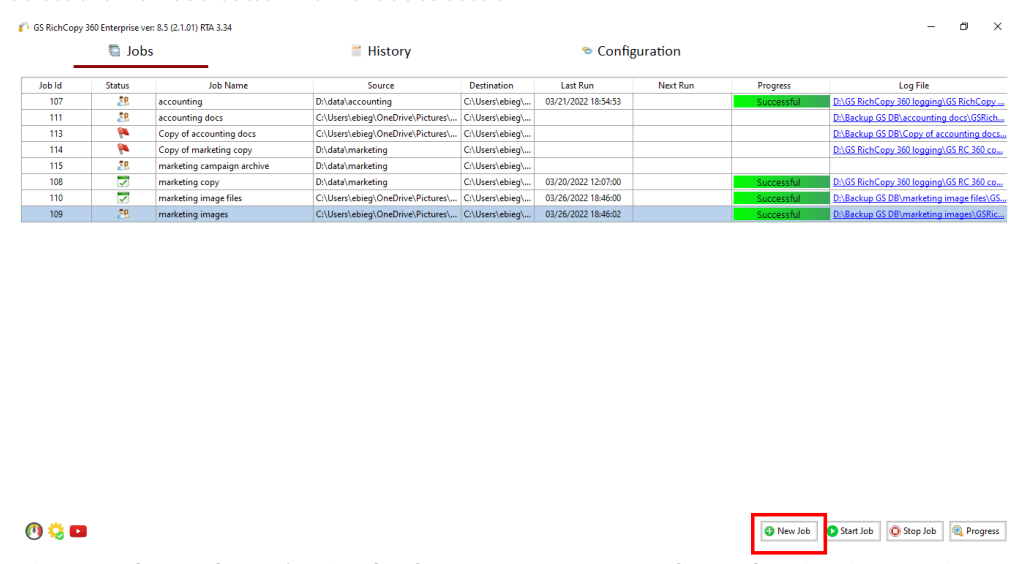
Task: Click the D:\data\accounting source cell
Action: pos(387,102)
